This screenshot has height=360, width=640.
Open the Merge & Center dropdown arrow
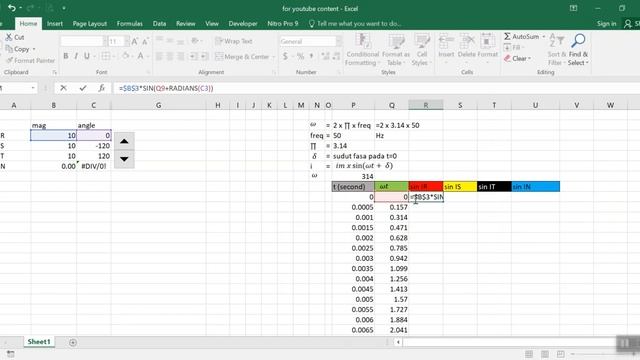(x=273, y=57)
